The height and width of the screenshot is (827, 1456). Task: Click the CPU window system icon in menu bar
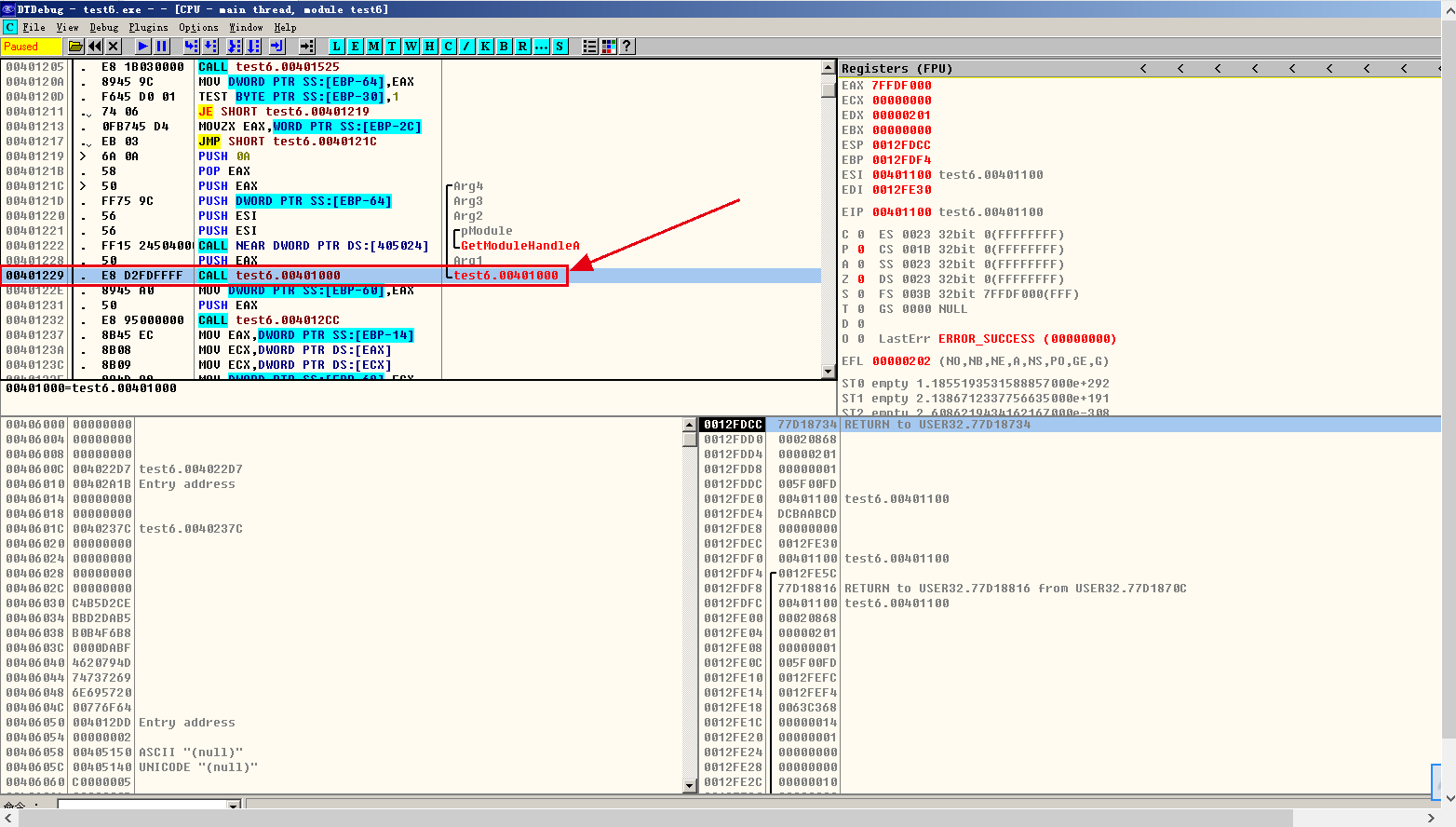click(x=10, y=27)
